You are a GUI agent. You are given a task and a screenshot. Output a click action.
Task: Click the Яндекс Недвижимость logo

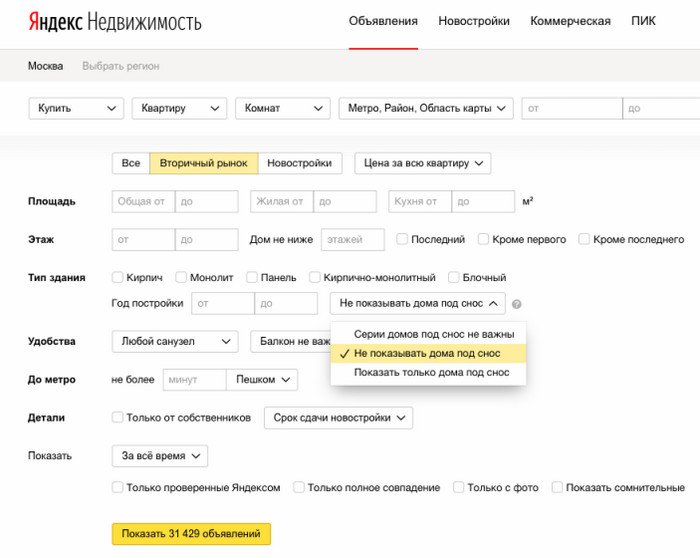point(115,22)
